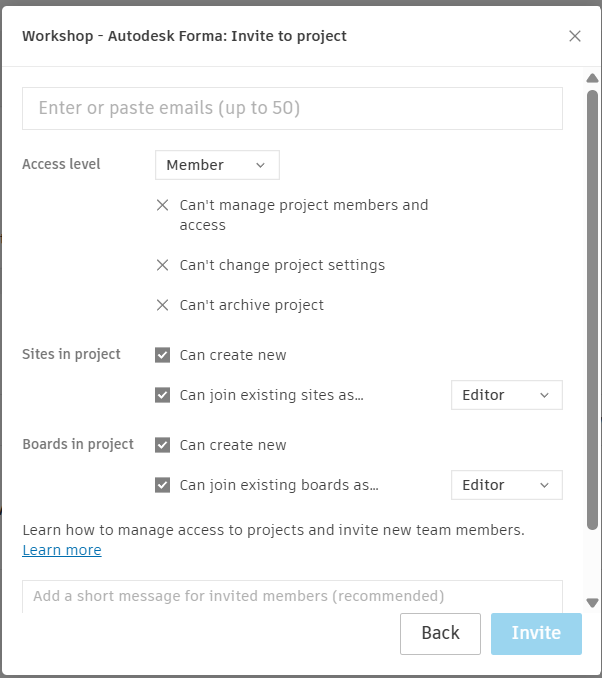Image resolution: width=602 pixels, height=678 pixels.
Task: Click the scrollbar up arrow
Action: (592, 79)
